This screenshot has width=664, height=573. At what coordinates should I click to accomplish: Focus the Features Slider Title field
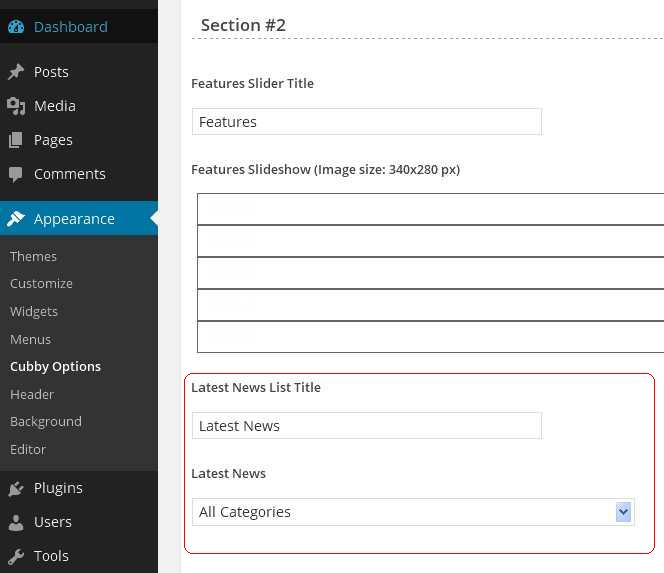[367, 122]
